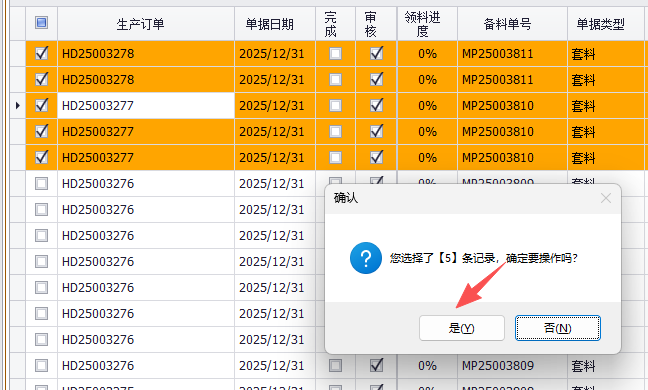Uncheck selection box of the topmost HD25003278 row

click(41, 53)
